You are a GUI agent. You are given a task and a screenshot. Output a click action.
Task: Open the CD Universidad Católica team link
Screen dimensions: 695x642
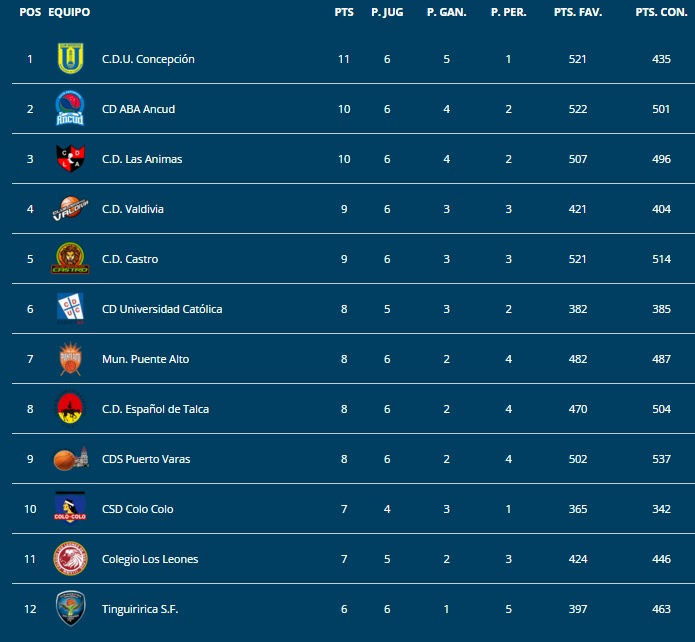pos(162,309)
